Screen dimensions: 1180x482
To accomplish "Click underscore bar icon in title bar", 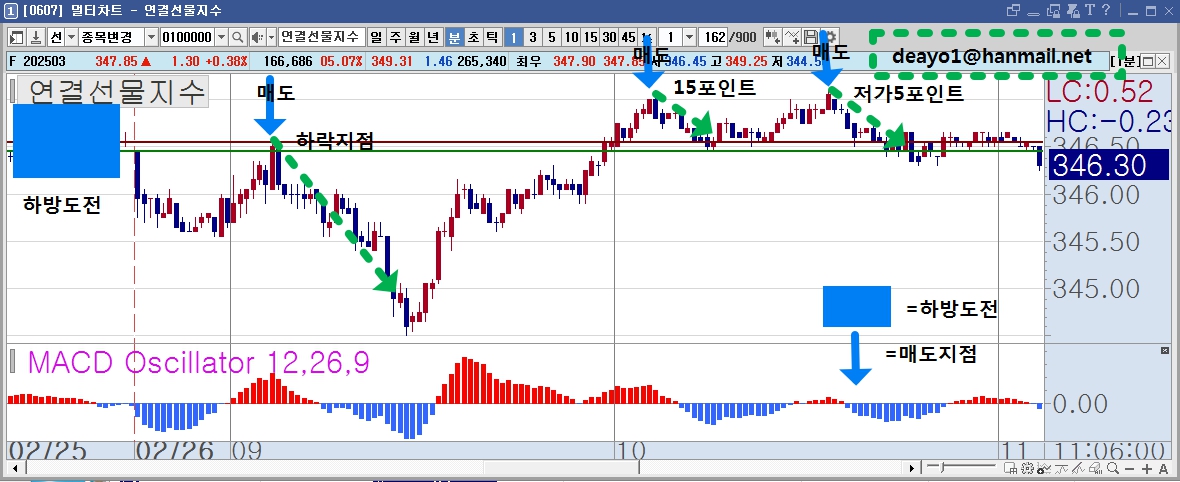I will coord(1033,14).
